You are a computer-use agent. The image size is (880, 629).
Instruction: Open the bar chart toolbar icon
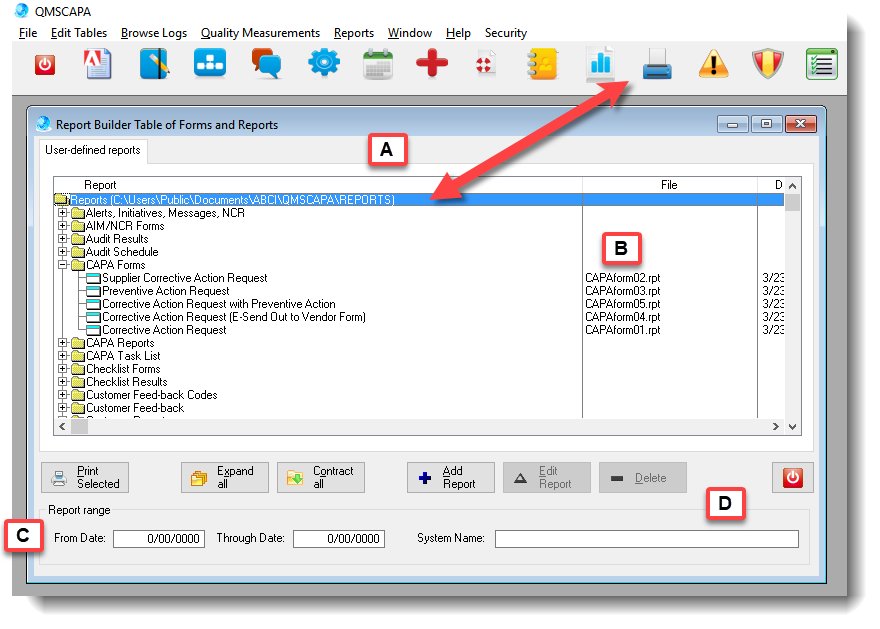(x=601, y=65)
